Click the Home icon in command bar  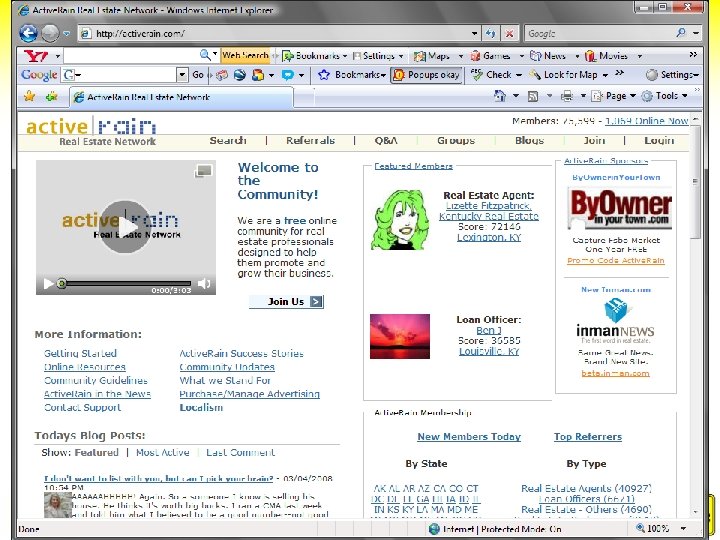500,96
